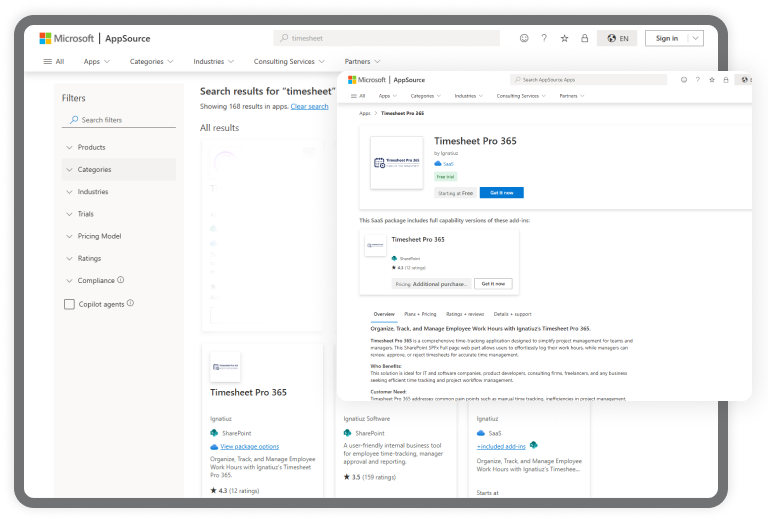Viewport: 768px width, 523px height.
Task: Switch to Details + support tab
Action: click(x=512, y=314)
